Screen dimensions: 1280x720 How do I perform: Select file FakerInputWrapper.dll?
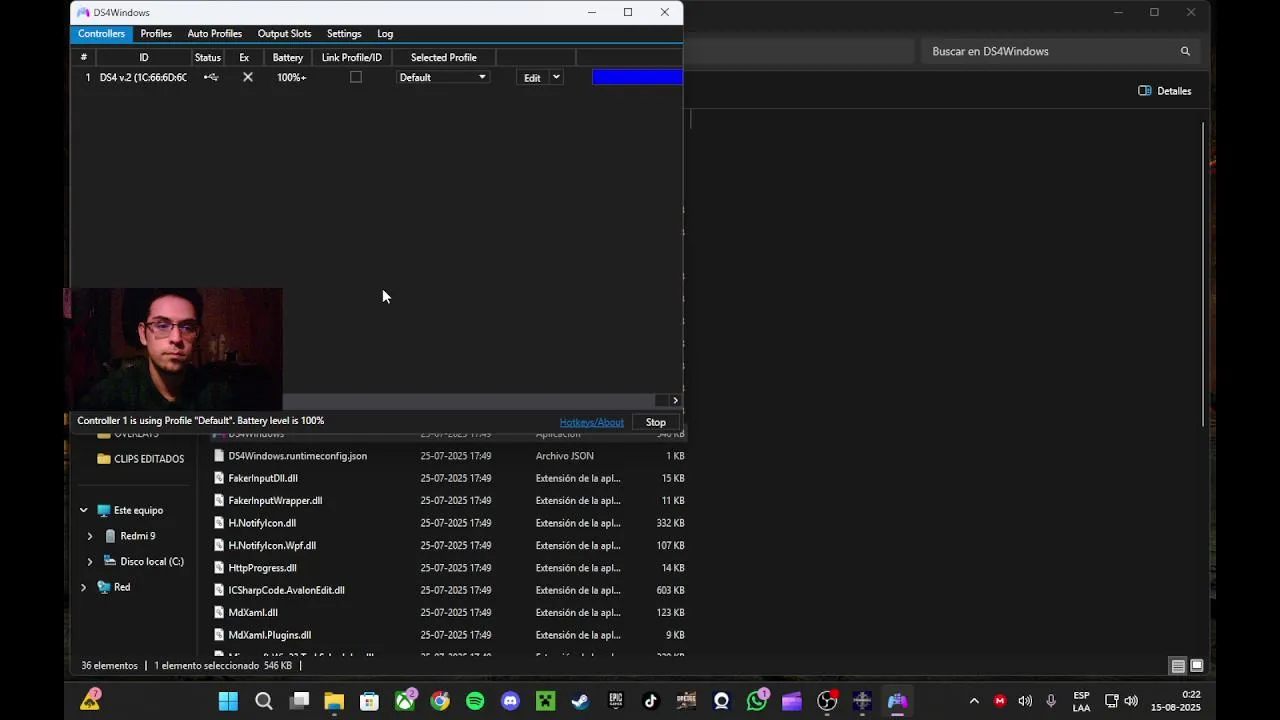tap(275, 500)
